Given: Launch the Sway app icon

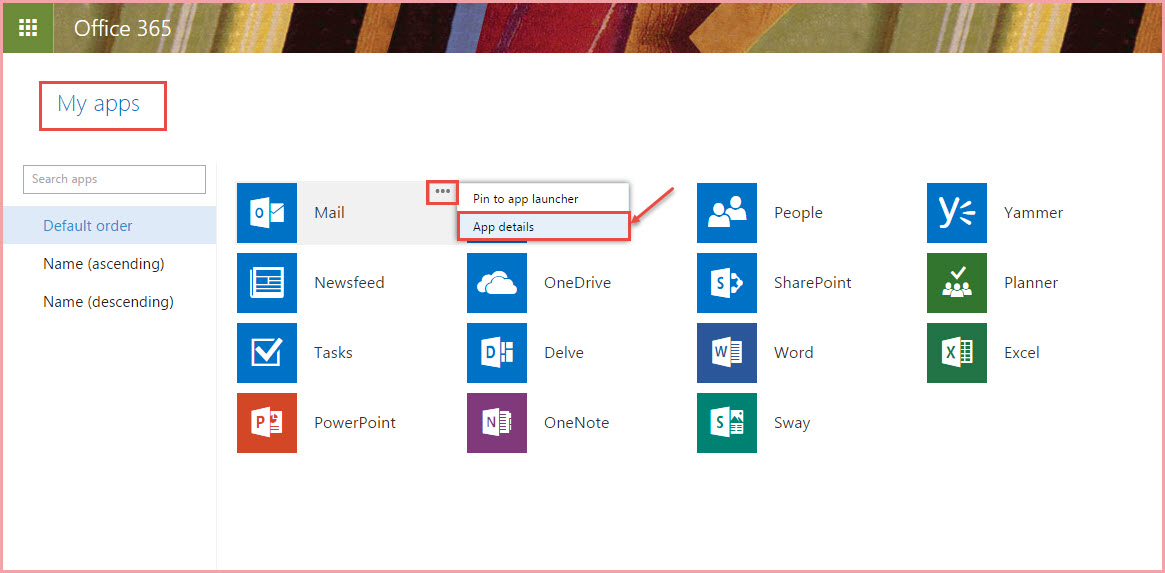Looking at the screenshot, I should click(727, 423).
